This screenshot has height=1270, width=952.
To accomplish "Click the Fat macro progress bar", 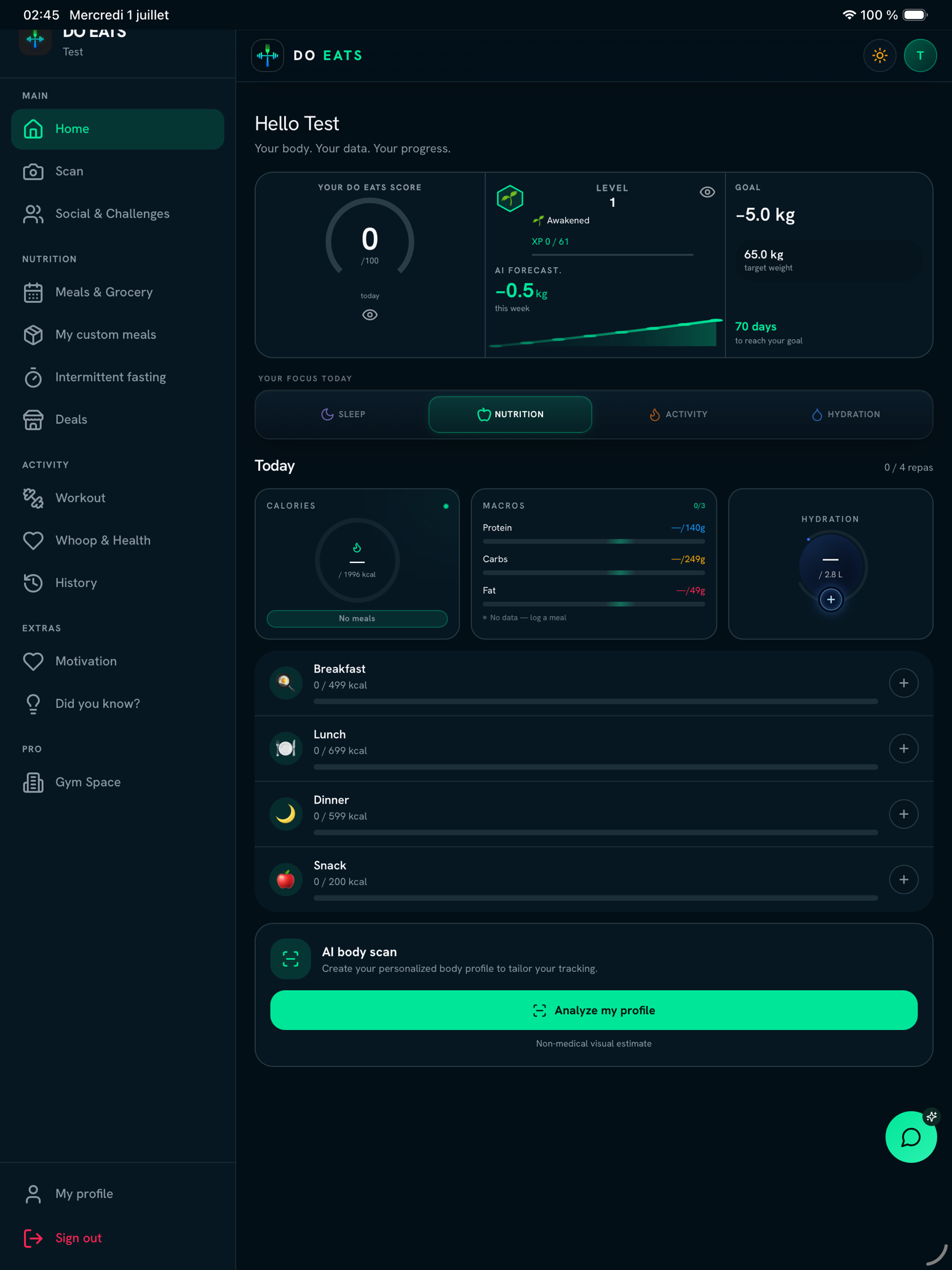I will (x=594, y=604).
